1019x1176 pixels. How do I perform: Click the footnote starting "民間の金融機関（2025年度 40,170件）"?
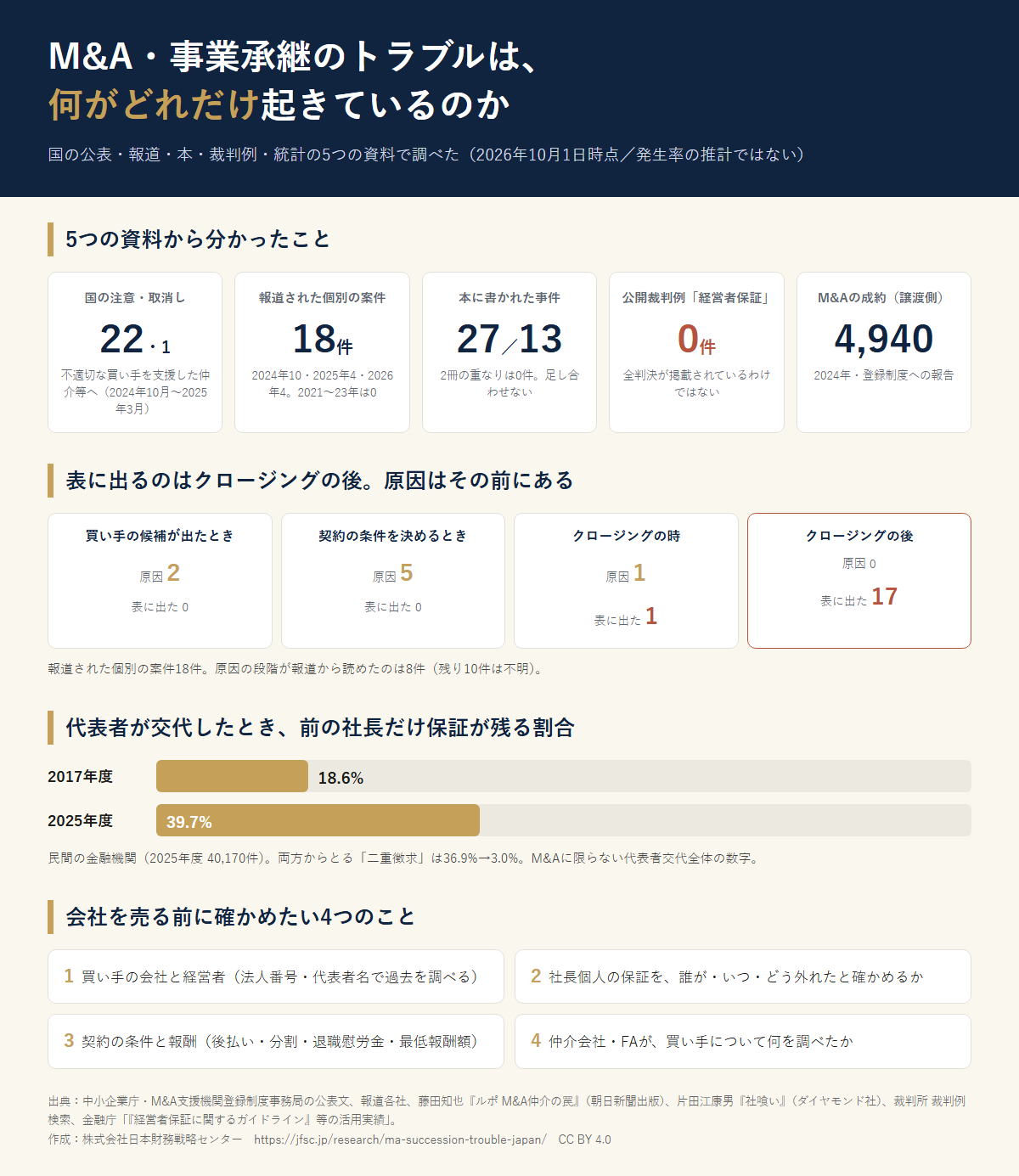tap(404, 858)
